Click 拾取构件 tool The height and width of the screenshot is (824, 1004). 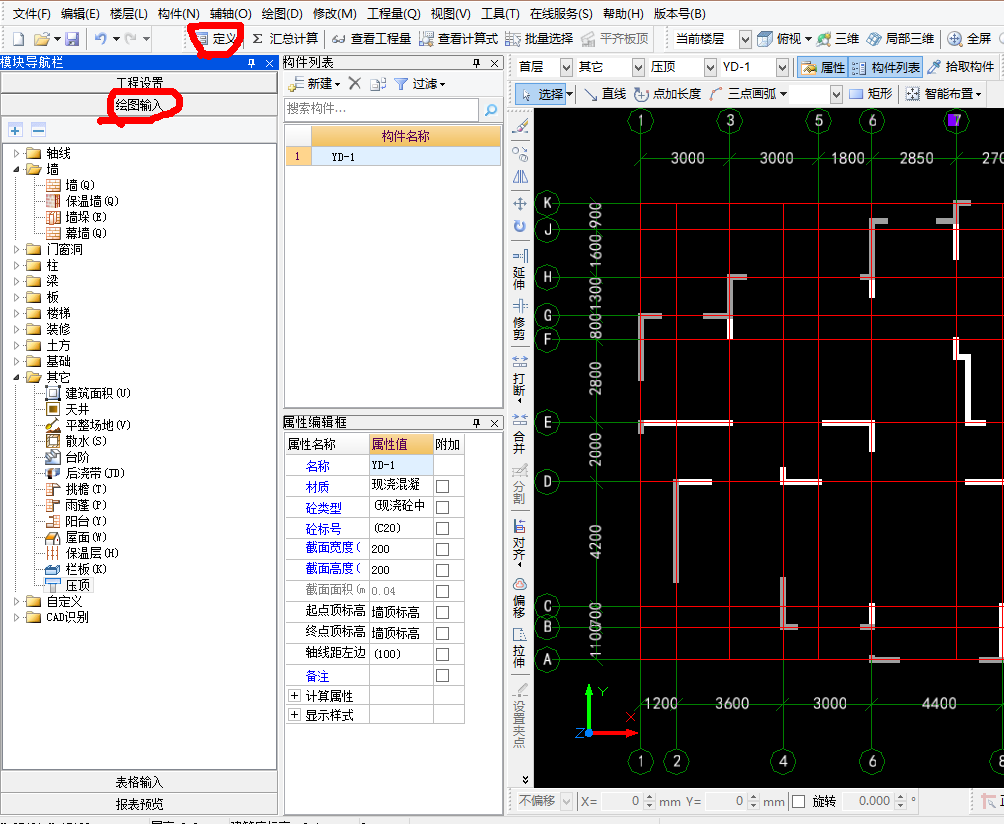pos(961,67)
